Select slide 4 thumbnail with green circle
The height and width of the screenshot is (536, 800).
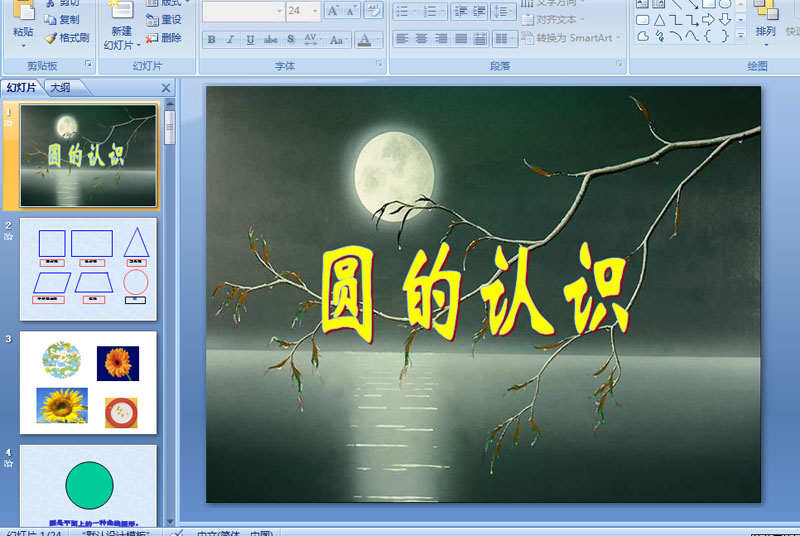point(88,486)
